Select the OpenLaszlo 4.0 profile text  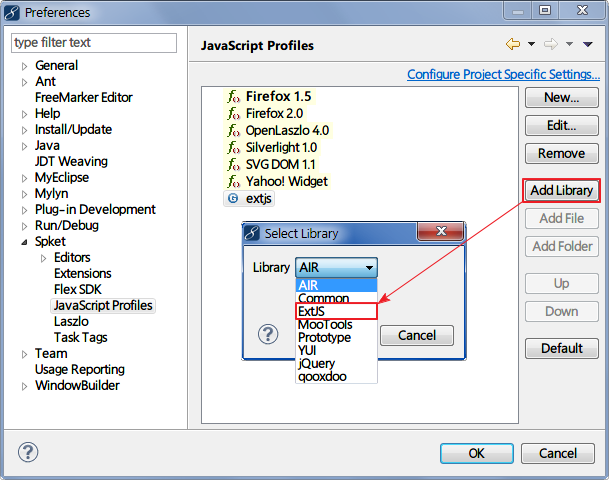point(287,130)
